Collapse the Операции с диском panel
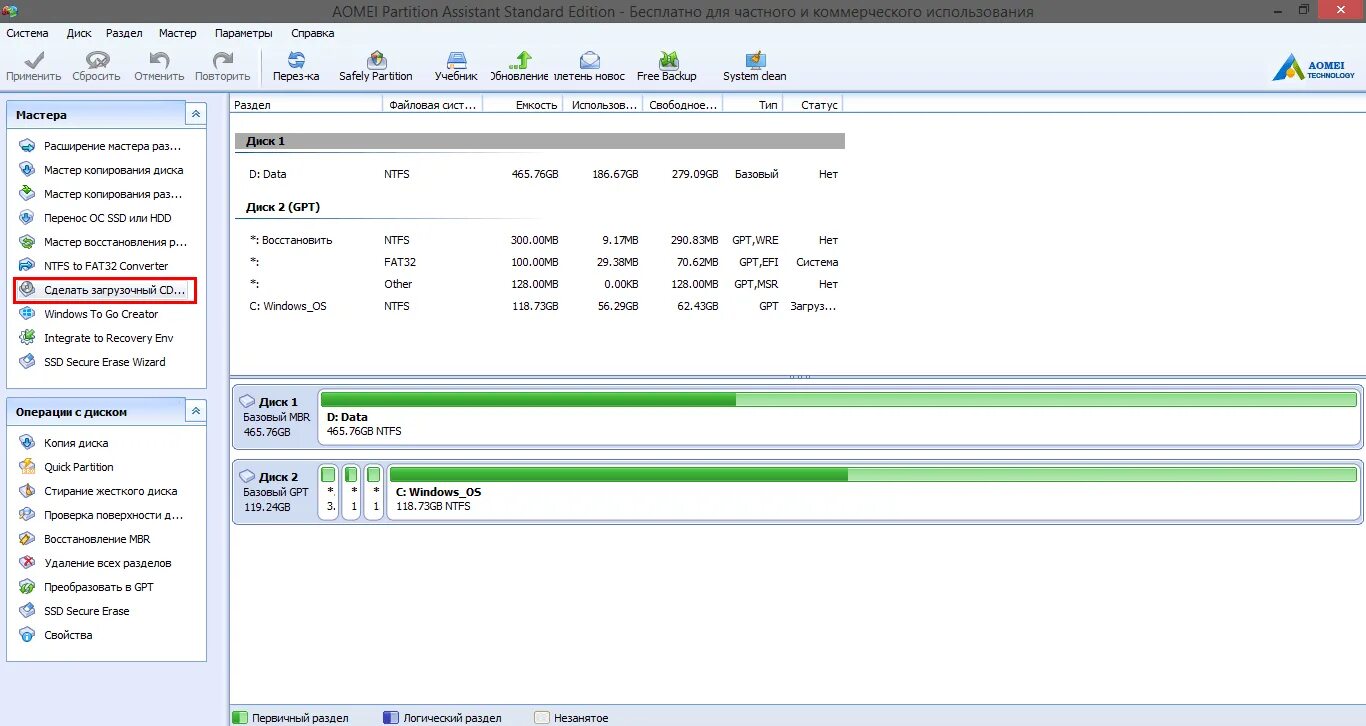 pos(197,411)
